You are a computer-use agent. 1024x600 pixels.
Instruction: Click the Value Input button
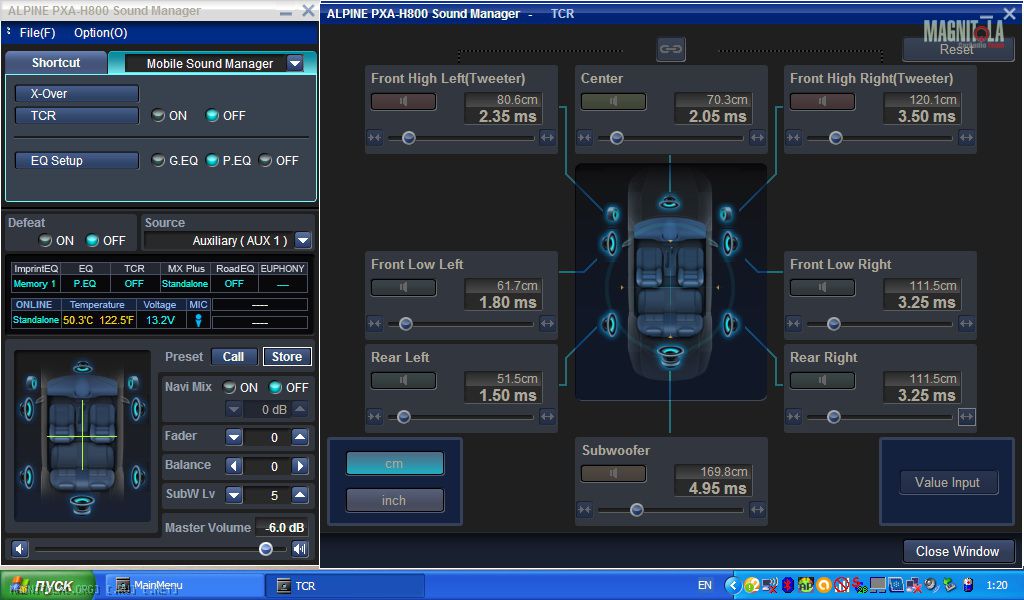point(948,482)
